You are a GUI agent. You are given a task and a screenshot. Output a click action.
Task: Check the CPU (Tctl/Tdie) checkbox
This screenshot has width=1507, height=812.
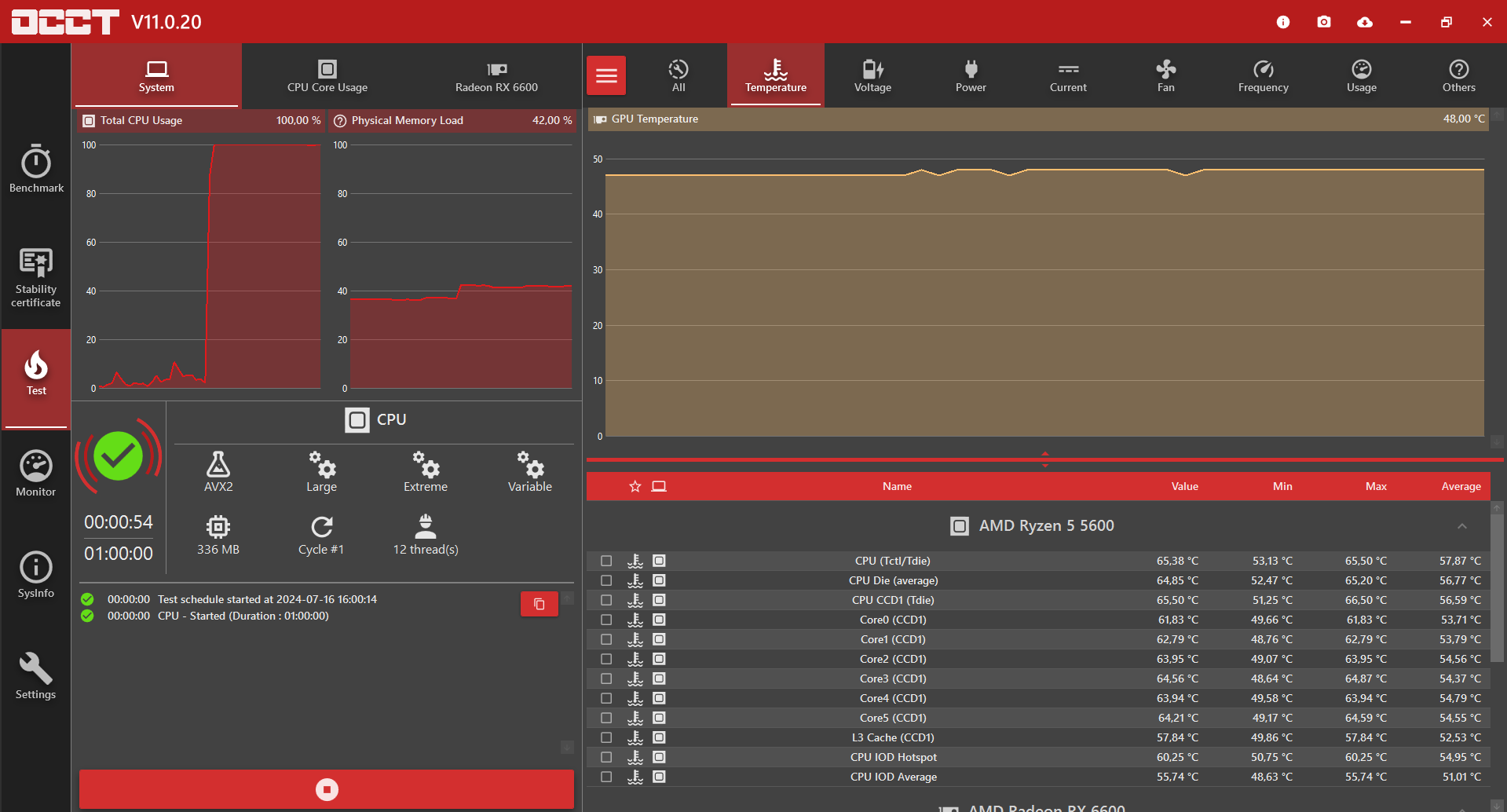(606, 561)
